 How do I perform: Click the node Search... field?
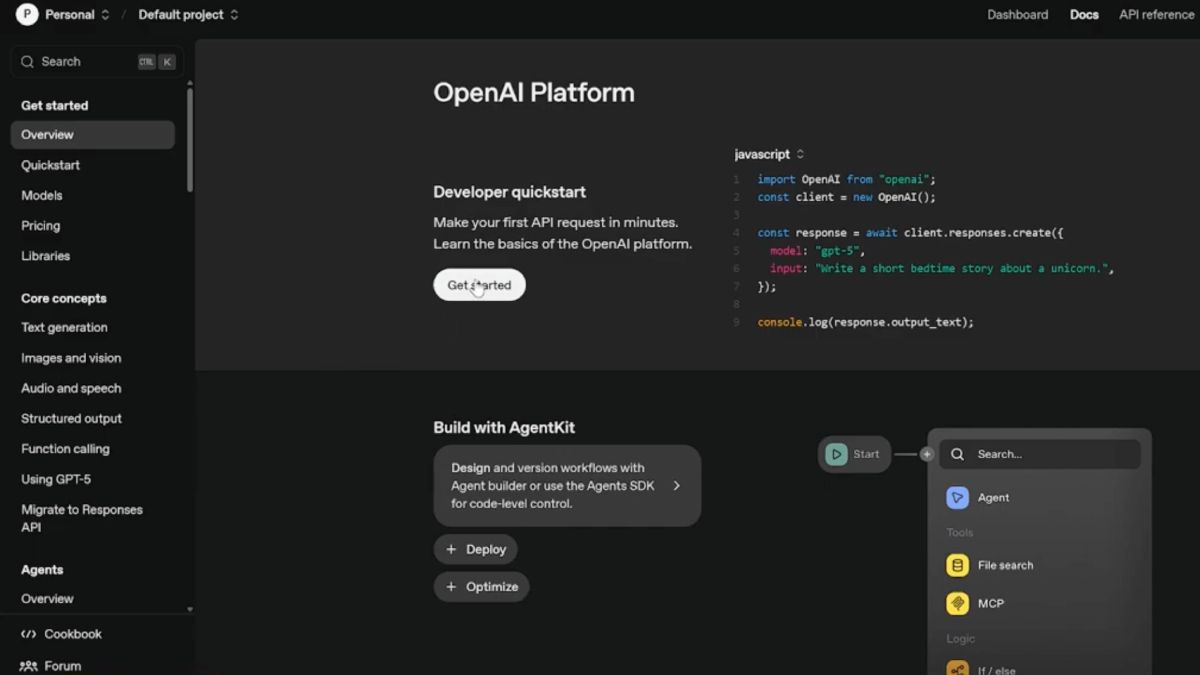(1040, 454)
